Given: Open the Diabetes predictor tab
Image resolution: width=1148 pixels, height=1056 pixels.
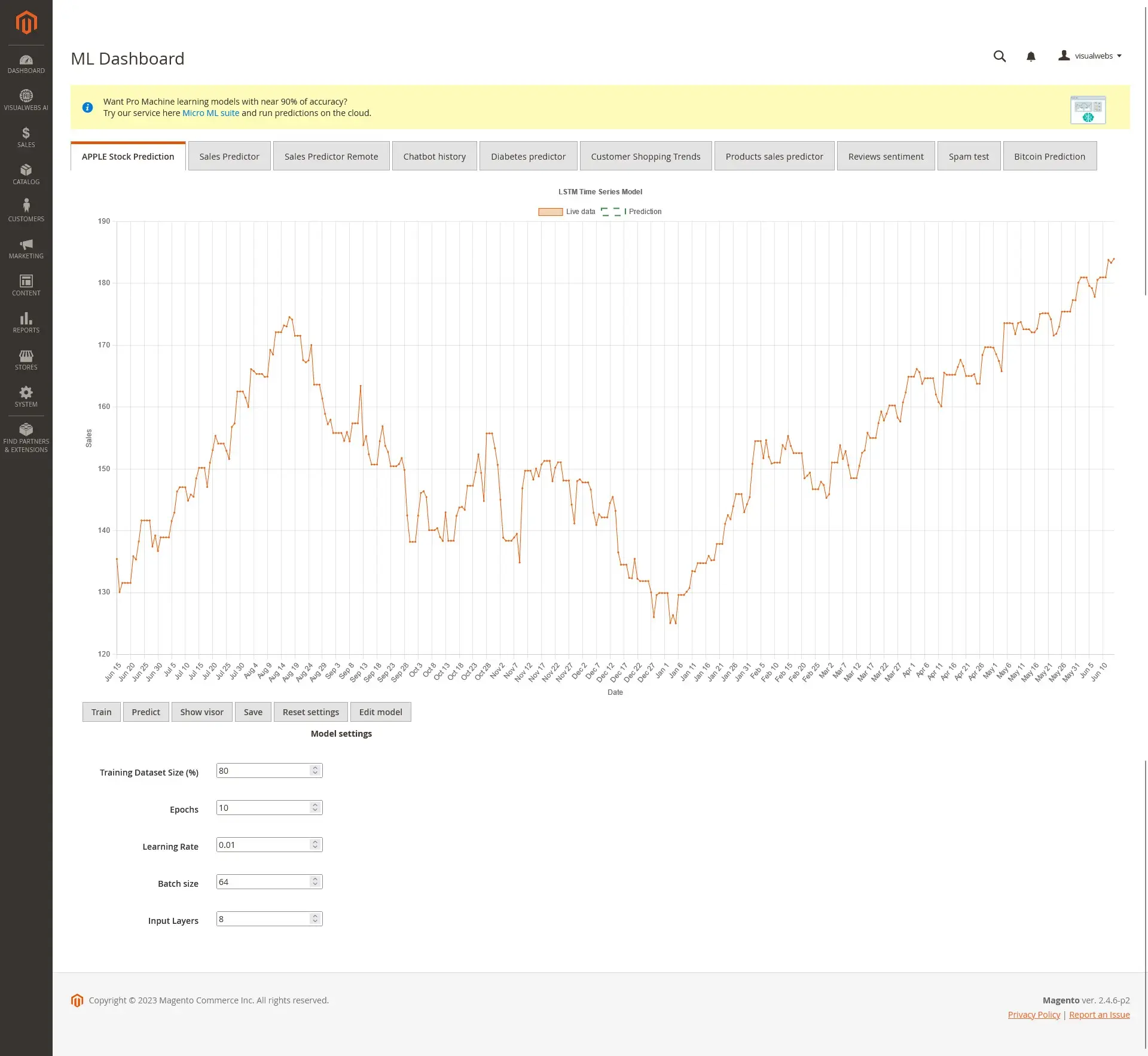Looking at the screenshot, I should pyautogui.click(x=528, y=157).
